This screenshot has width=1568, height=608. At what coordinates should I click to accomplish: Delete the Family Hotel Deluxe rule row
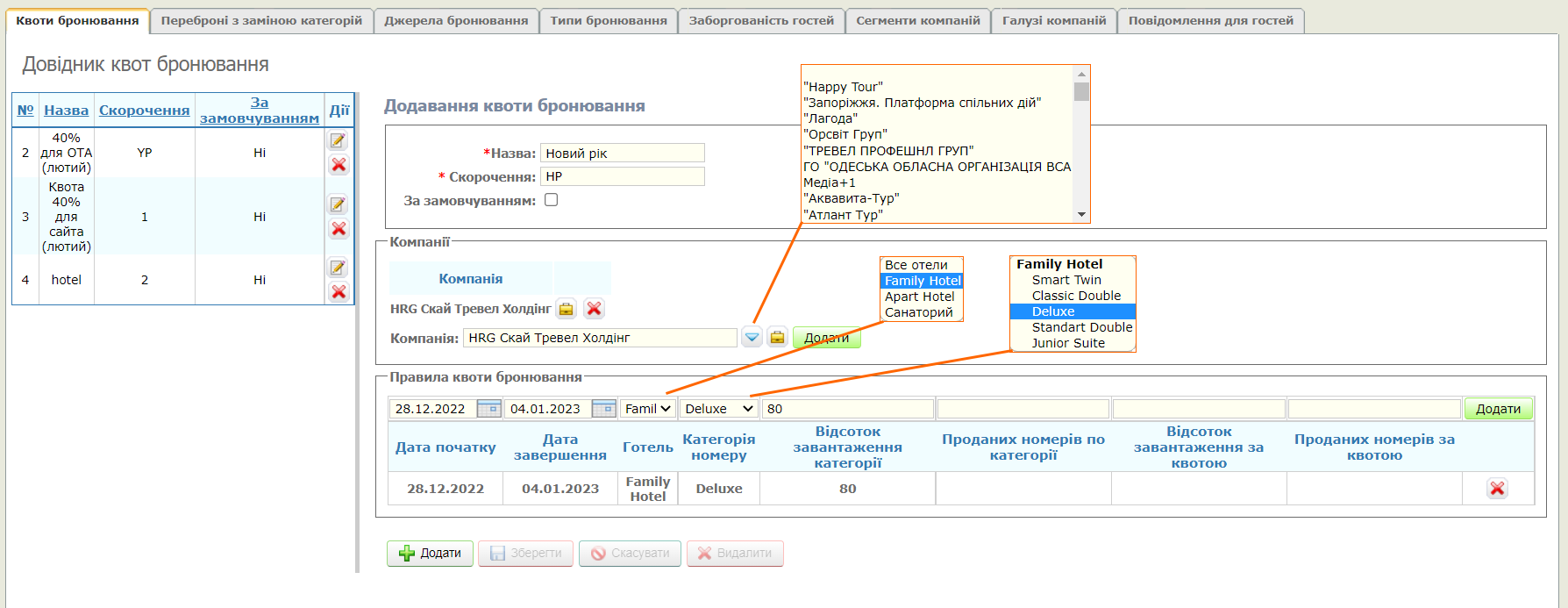pyautogui.click(x=1497, y=489)
